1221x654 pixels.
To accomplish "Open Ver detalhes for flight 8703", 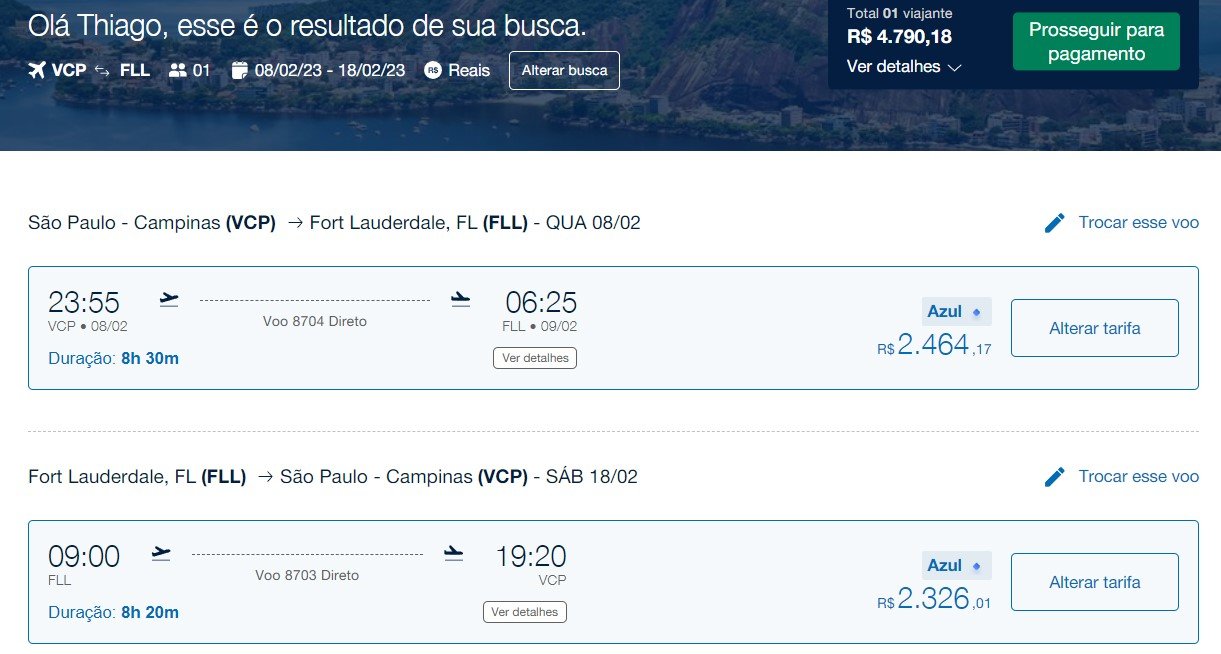I will coord(525,612).
